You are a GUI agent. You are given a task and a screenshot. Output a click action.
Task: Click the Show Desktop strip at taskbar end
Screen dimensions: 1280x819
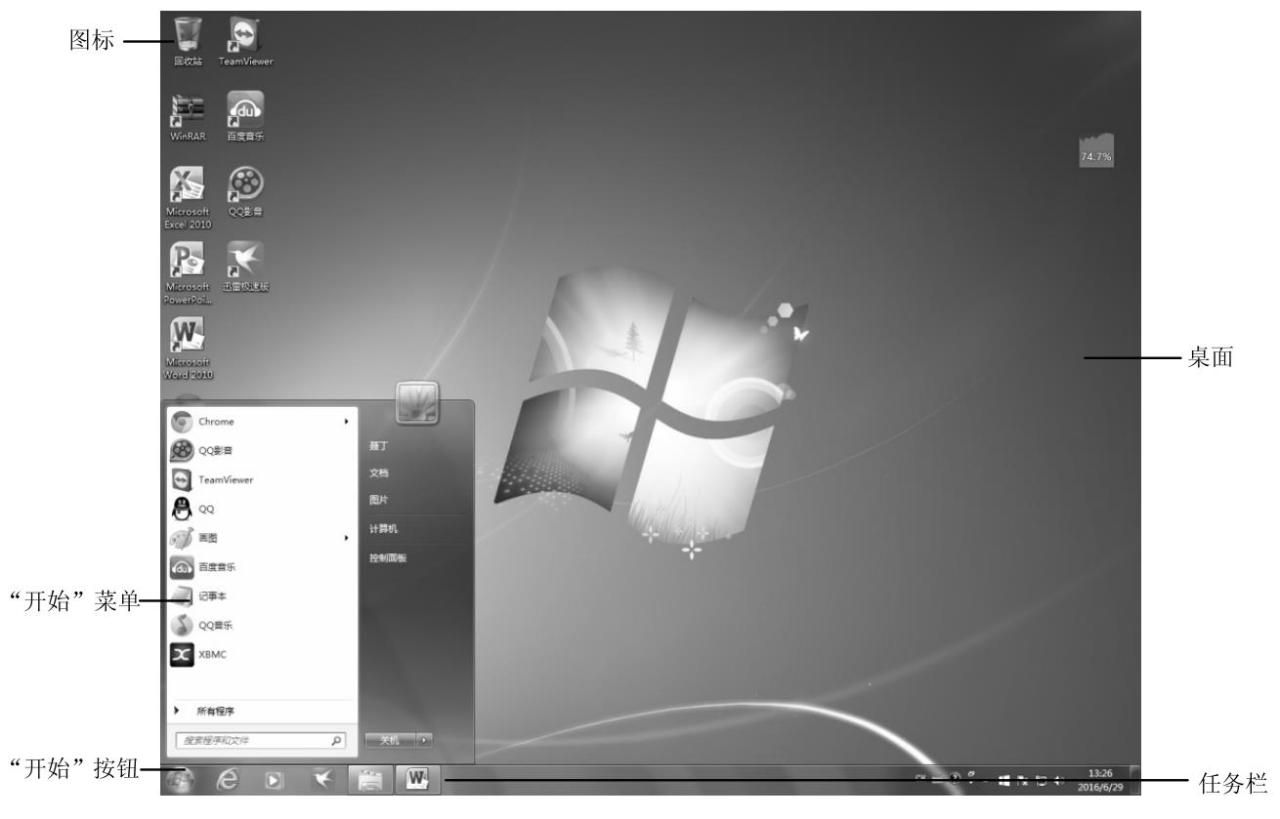point(1134,780)
